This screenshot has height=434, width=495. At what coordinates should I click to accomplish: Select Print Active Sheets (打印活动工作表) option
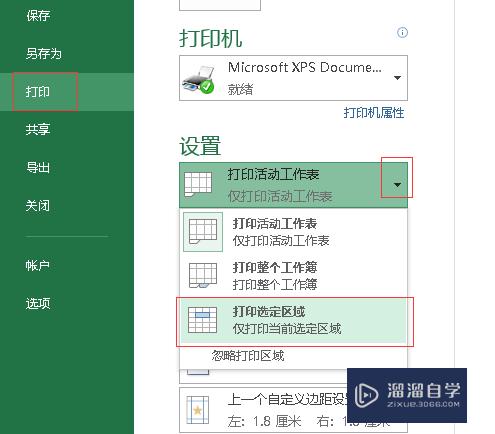(x=293, y=232)
